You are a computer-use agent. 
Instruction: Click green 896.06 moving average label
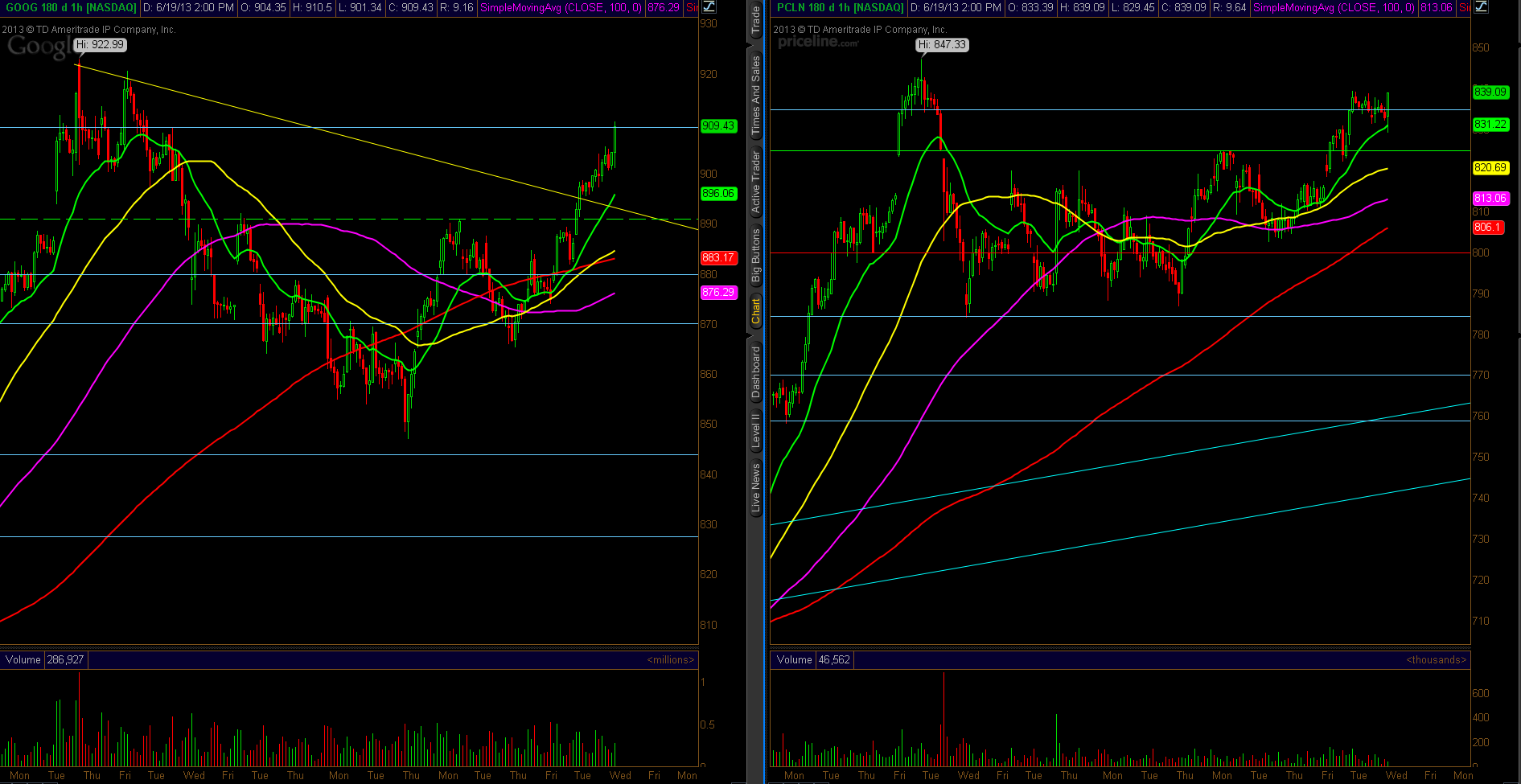(x=718, y=194)
